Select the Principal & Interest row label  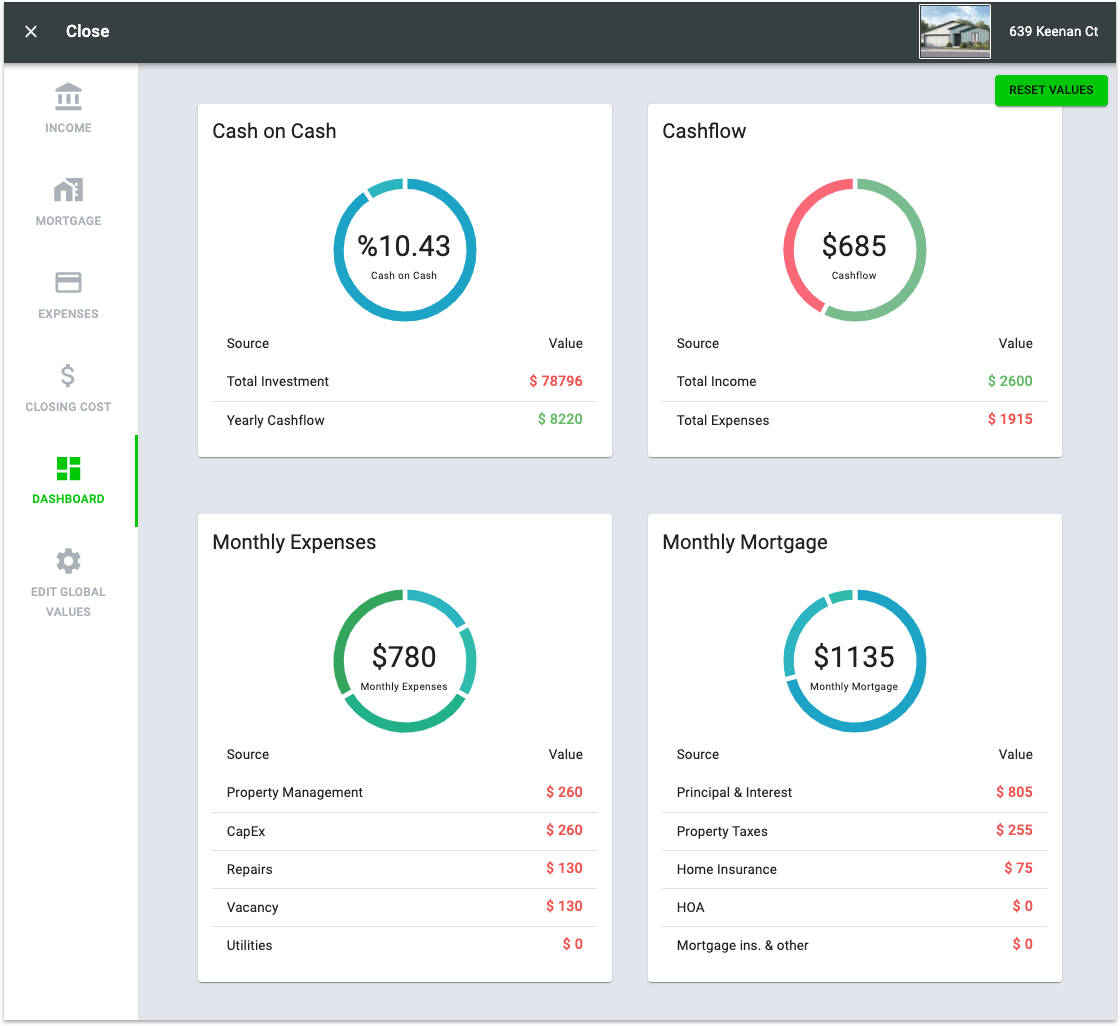[734, 792]
